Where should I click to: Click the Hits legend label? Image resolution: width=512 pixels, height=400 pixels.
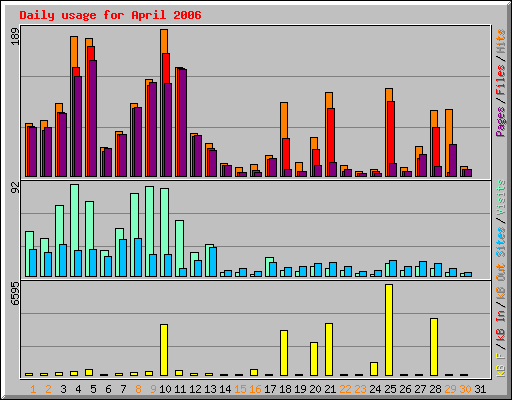click(x=501, y=41)
